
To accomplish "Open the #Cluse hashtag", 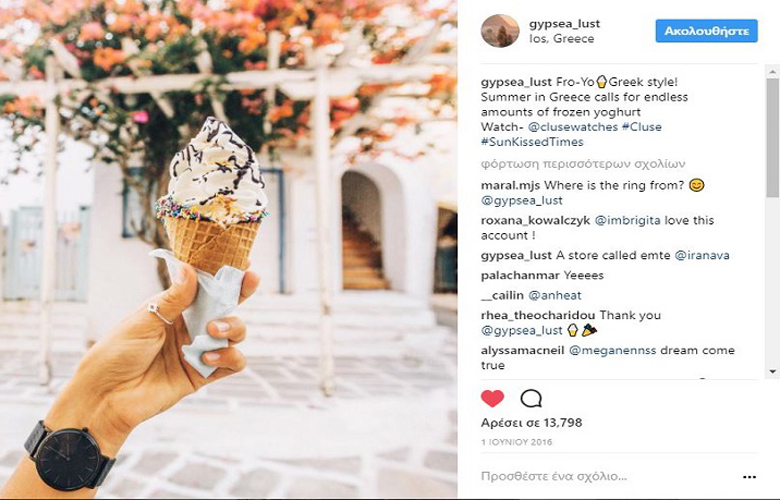I will click(x=642, y=127).
